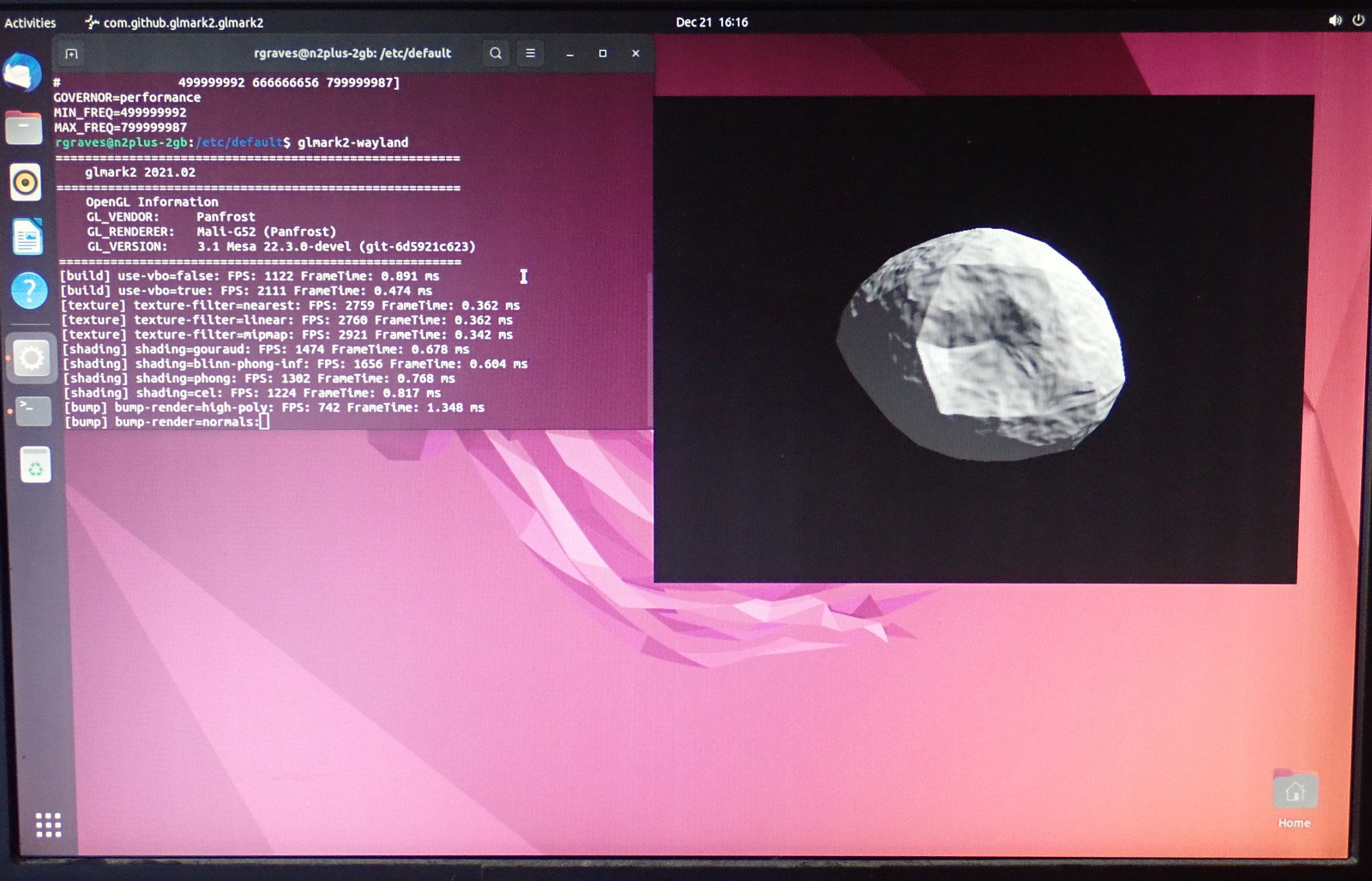The image size is (1372, 881).
Task: Click the Activities button in top bar
Action: (x=30, y=22)
